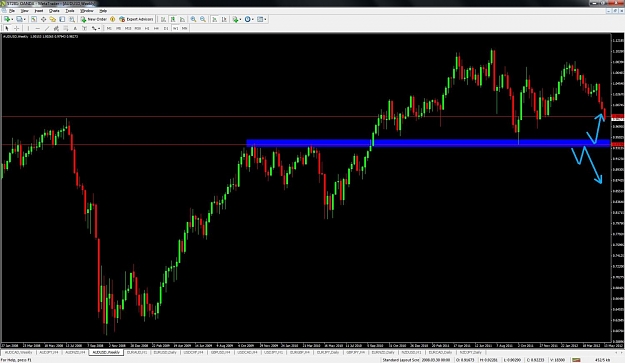The width and height of the screenshot is (625, 363).
Task: Select the Text Label tool
Action: 85,28
